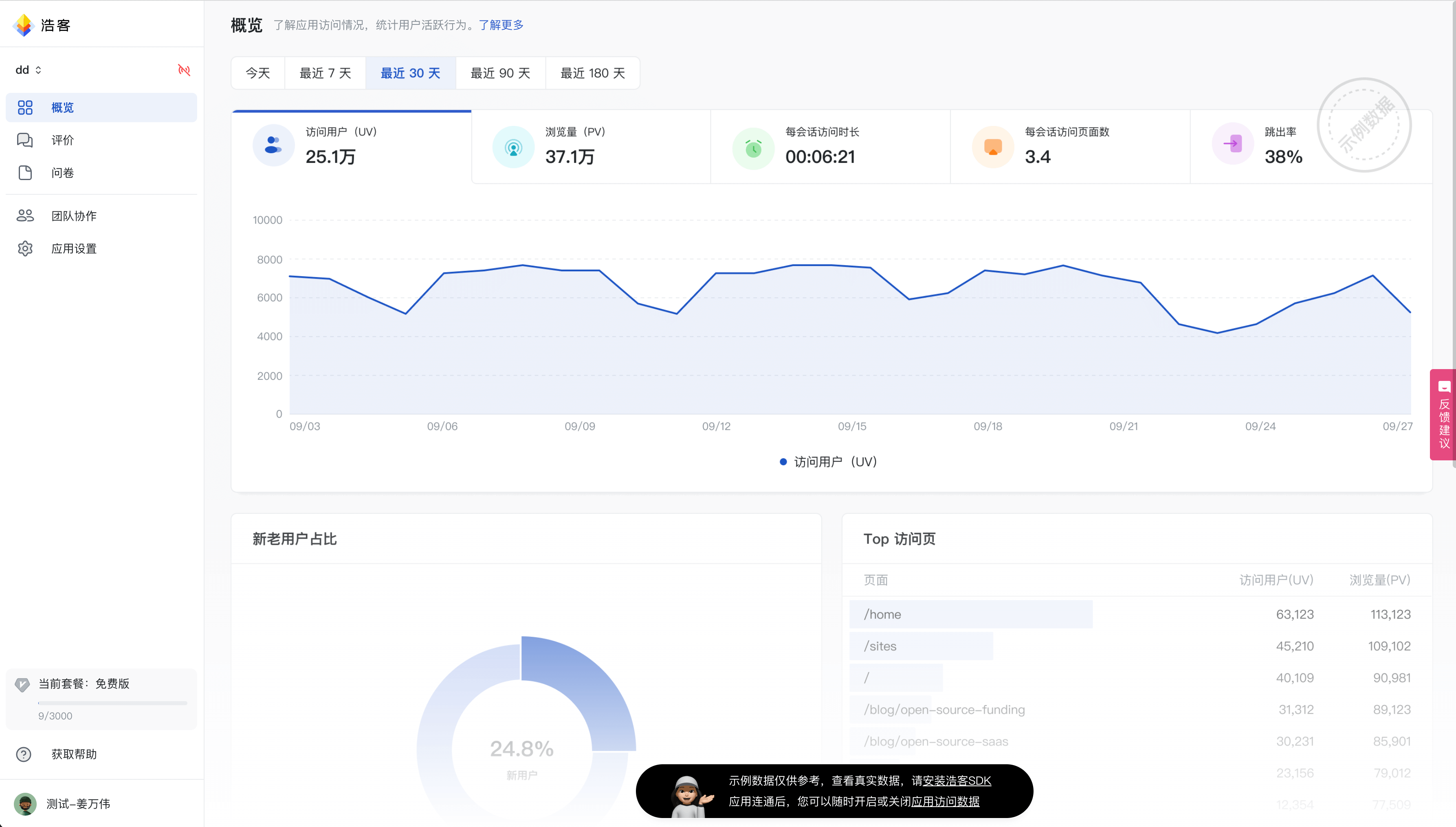This screenshot has height=827, width=1456.
Task: Click the 问卷 document icon
Action: pos(25,173)
